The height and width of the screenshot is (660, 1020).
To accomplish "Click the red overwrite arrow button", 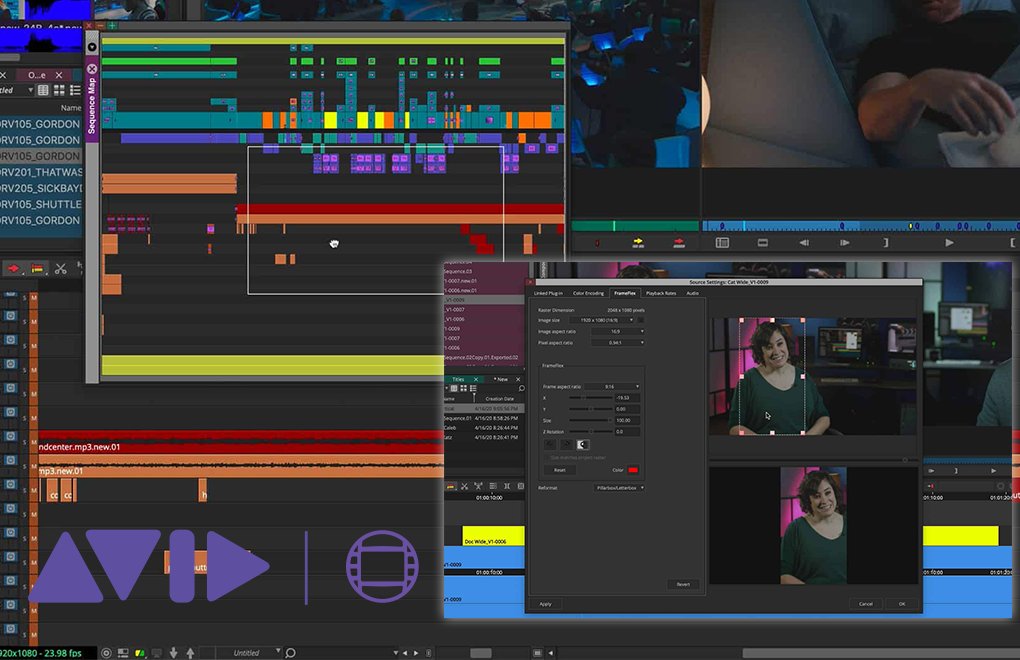I will pos(678,243).
